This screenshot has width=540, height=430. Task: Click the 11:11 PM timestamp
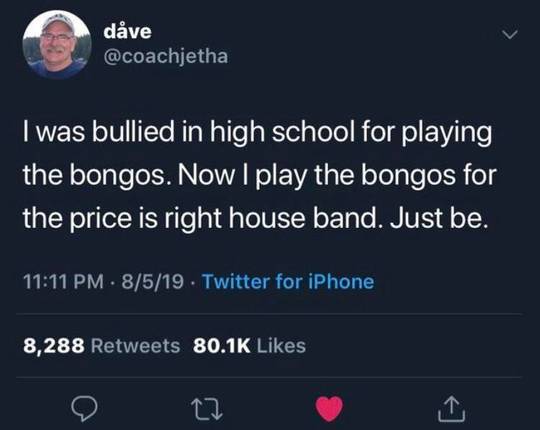[x=63, y=282]
